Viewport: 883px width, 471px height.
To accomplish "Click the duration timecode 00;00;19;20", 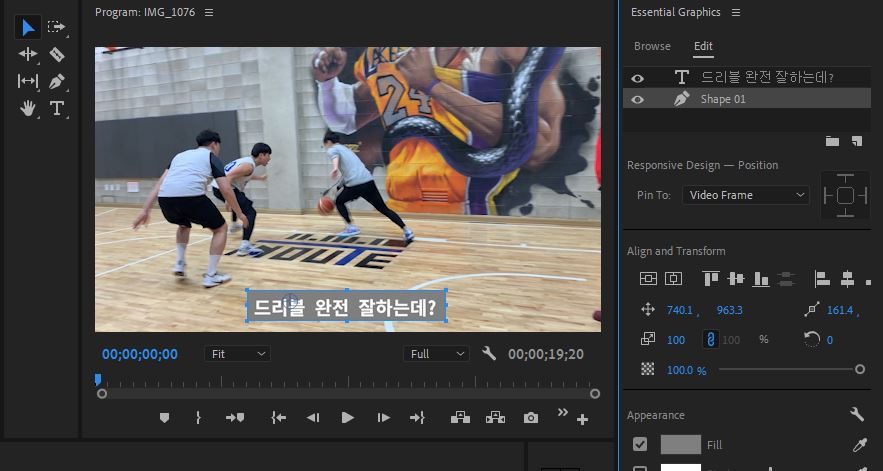I will coord(546,354).
